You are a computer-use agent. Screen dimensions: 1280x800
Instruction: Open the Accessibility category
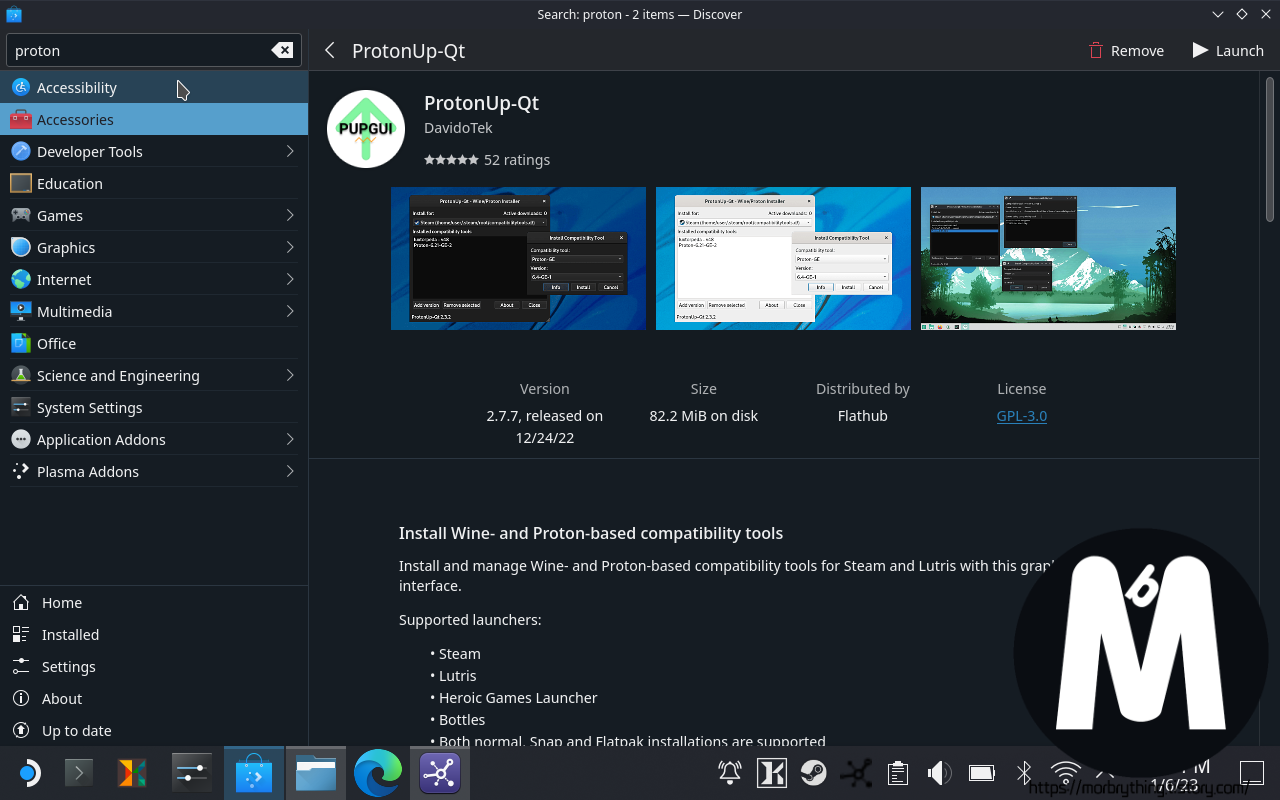point(154,87)
